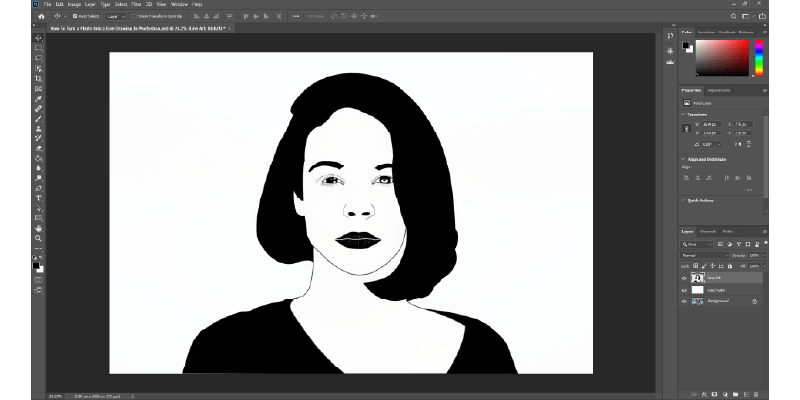The image size is (800, 400).
Task: Toggle visibility of the Line Art layer
Action: click(x=685, y=278)
